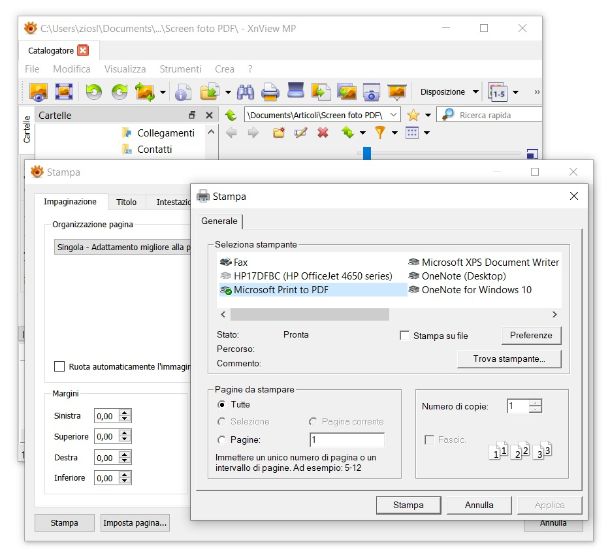Click the grey forward navigation arrow
The height and width of the screenshot is (559, 610).
coord(253,133)
